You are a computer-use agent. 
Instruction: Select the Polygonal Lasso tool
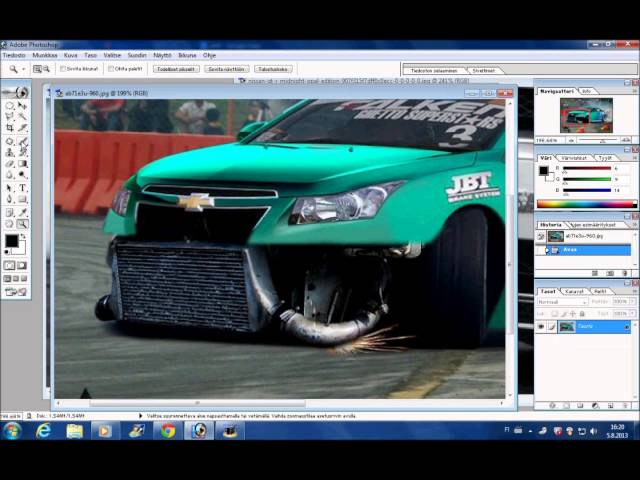point(10,117)
